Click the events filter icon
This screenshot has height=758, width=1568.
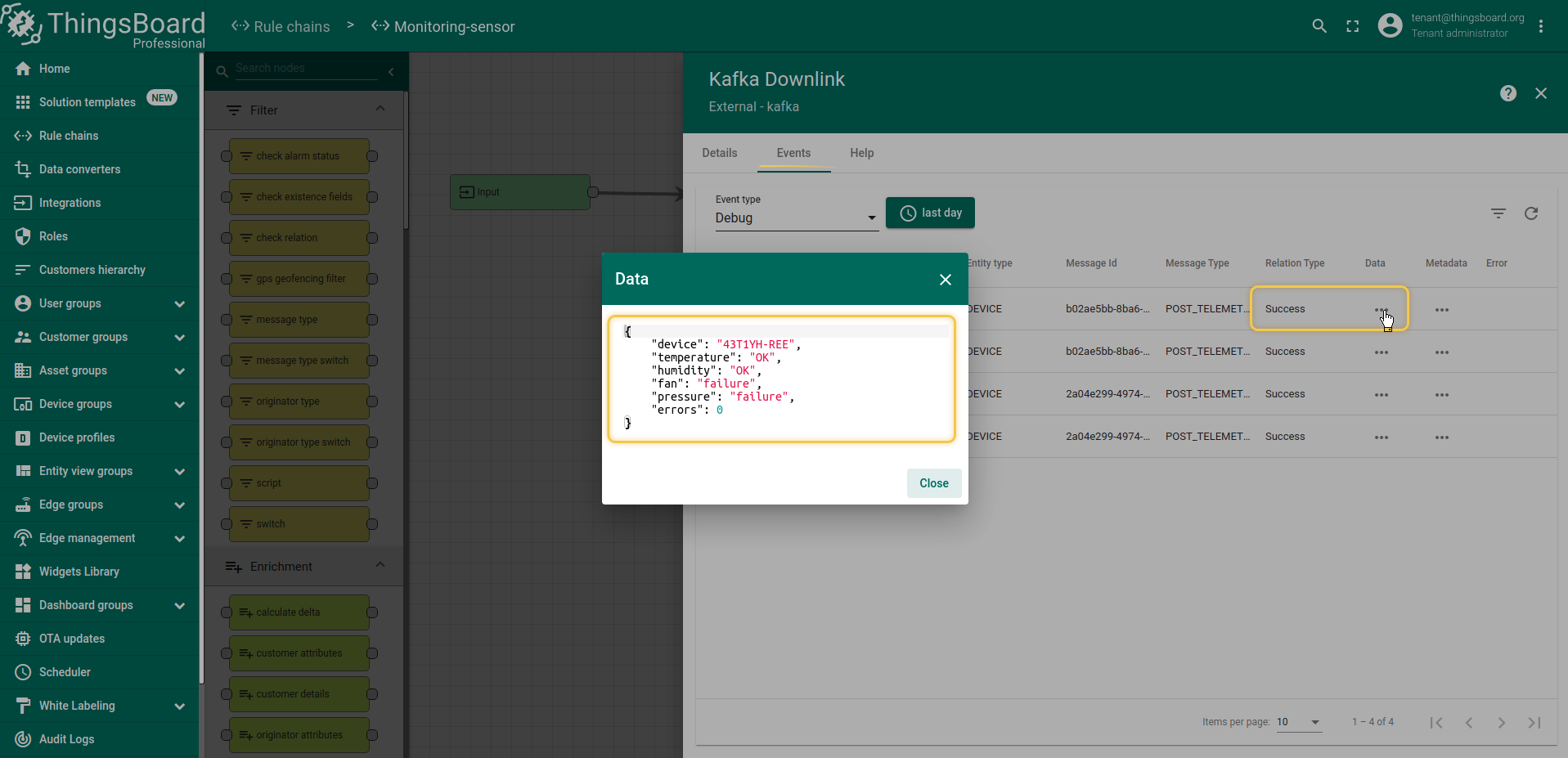1498,213
